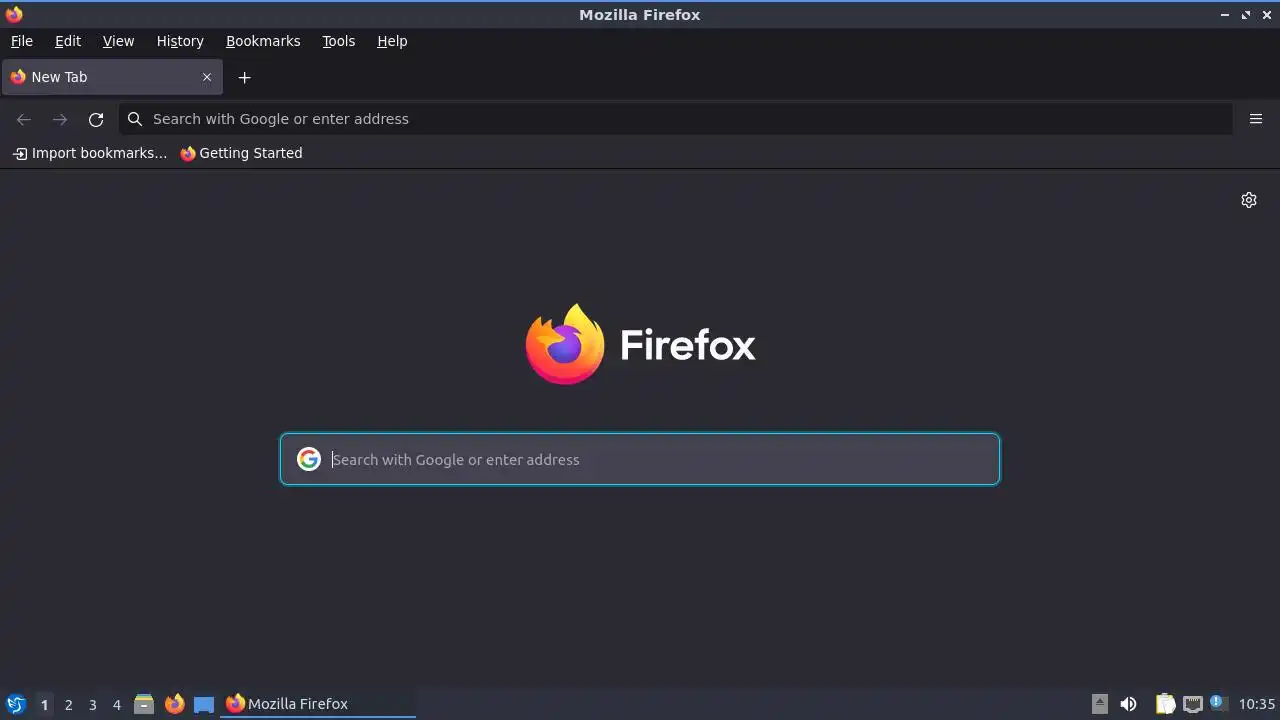Reload the current page
This screenshot has height=720, width=1280.
tap(96, 119)
